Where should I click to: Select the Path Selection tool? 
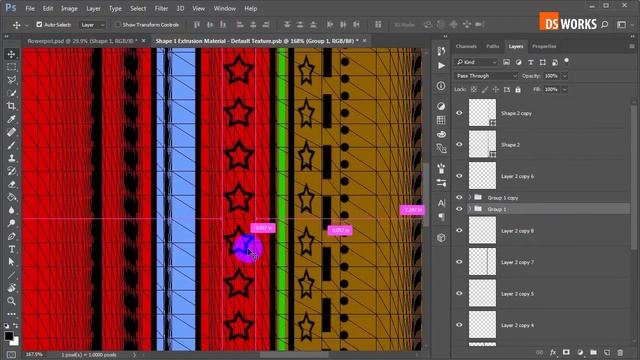pyautogui.click(x=11, y=262)
